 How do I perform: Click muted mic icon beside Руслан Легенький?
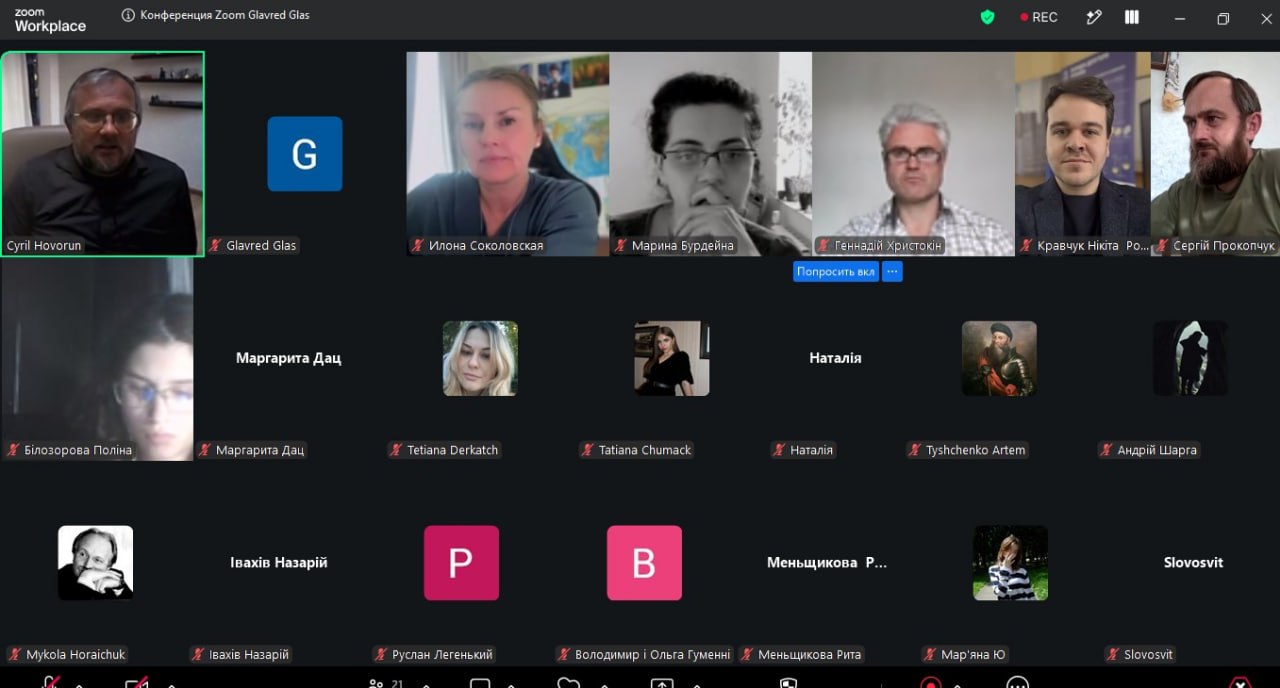coord(381,654)
